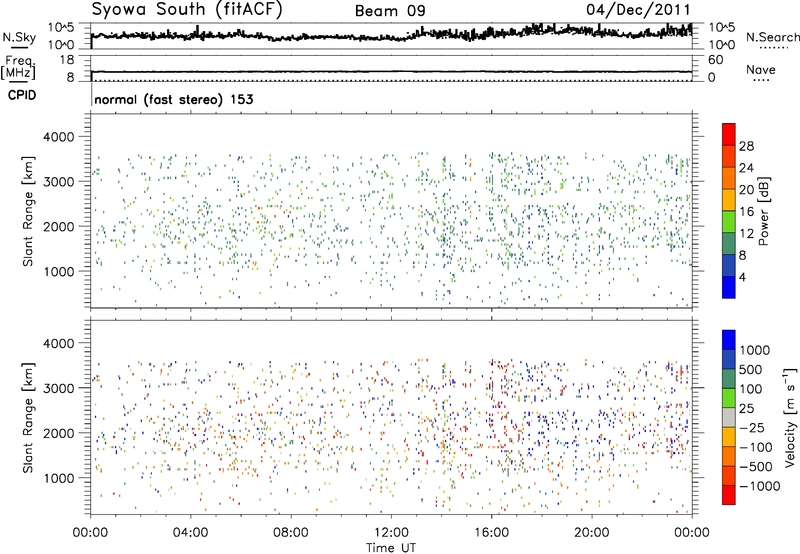The image size is (800, 554).
Task: Click the 'Nave' legend label
Action: (761, 69)
